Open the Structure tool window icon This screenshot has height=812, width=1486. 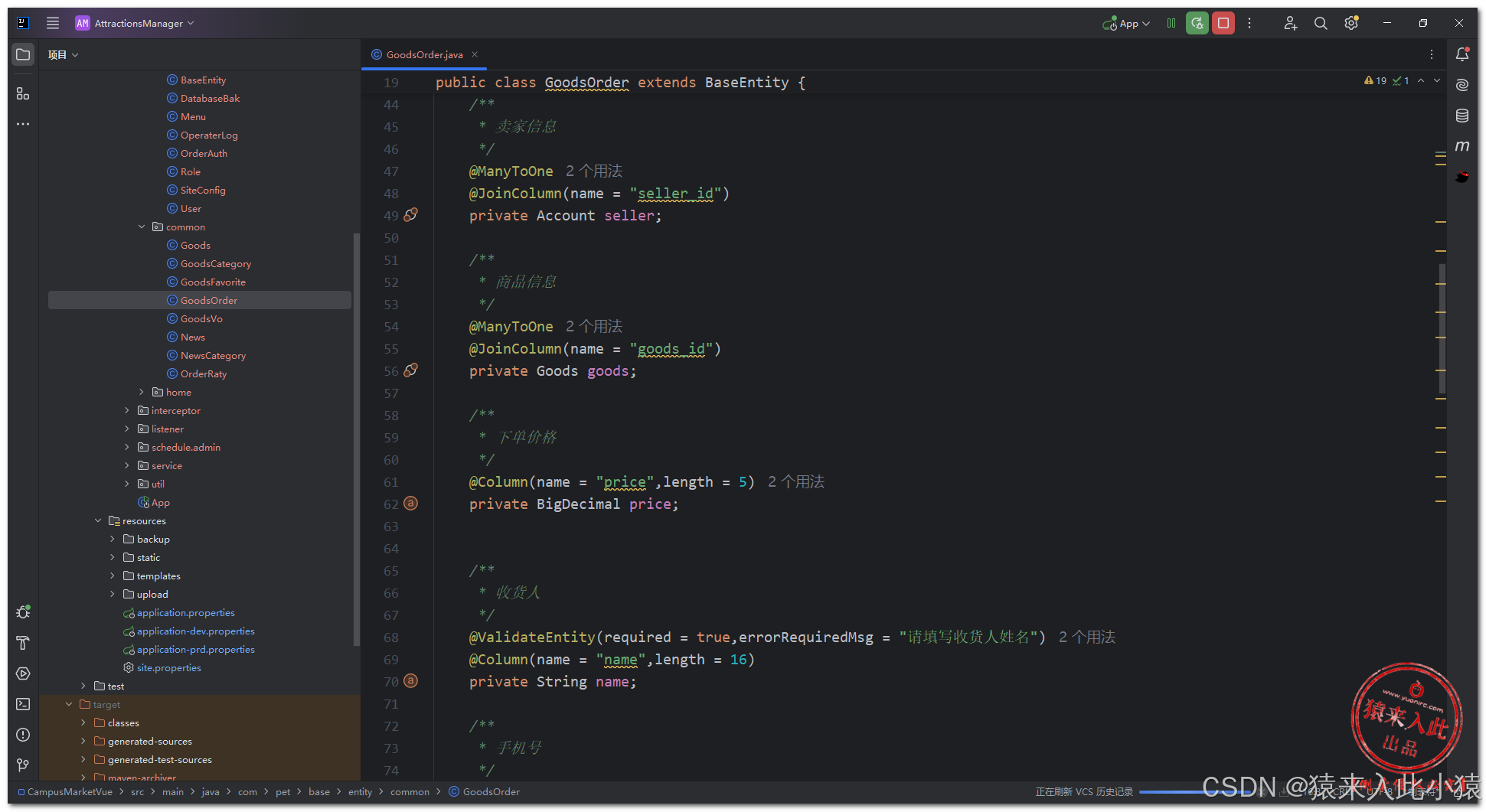point(23,93)
